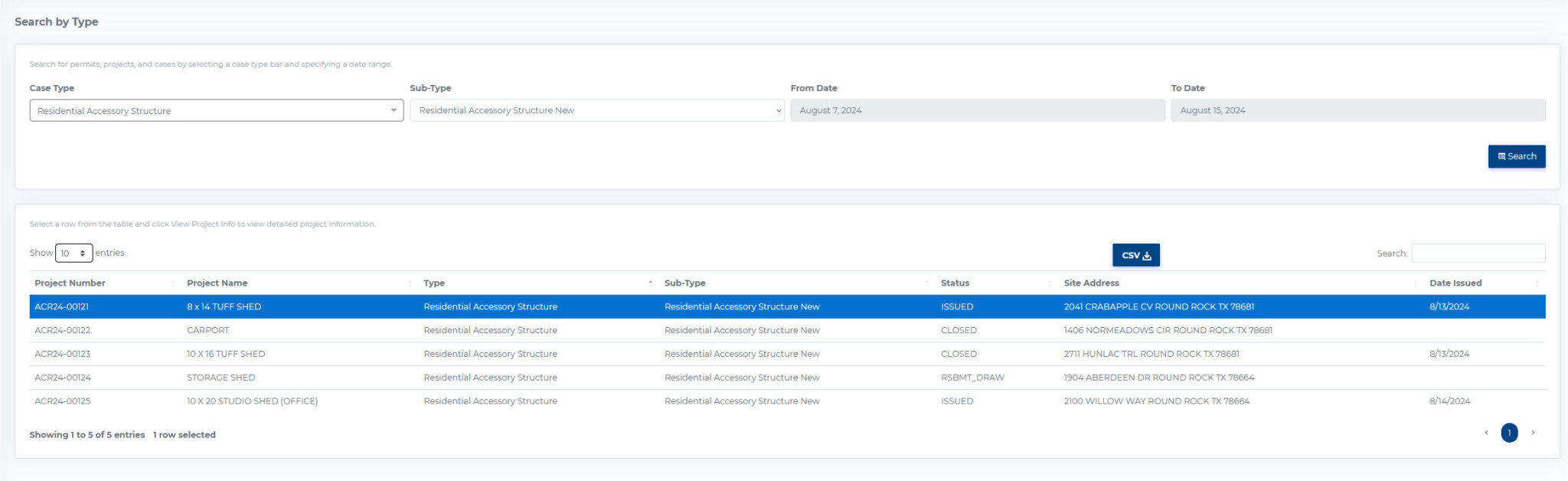
Task: Expand the Sub-Type dropdown
Action: pyautogui.click(x=596, y=111)
